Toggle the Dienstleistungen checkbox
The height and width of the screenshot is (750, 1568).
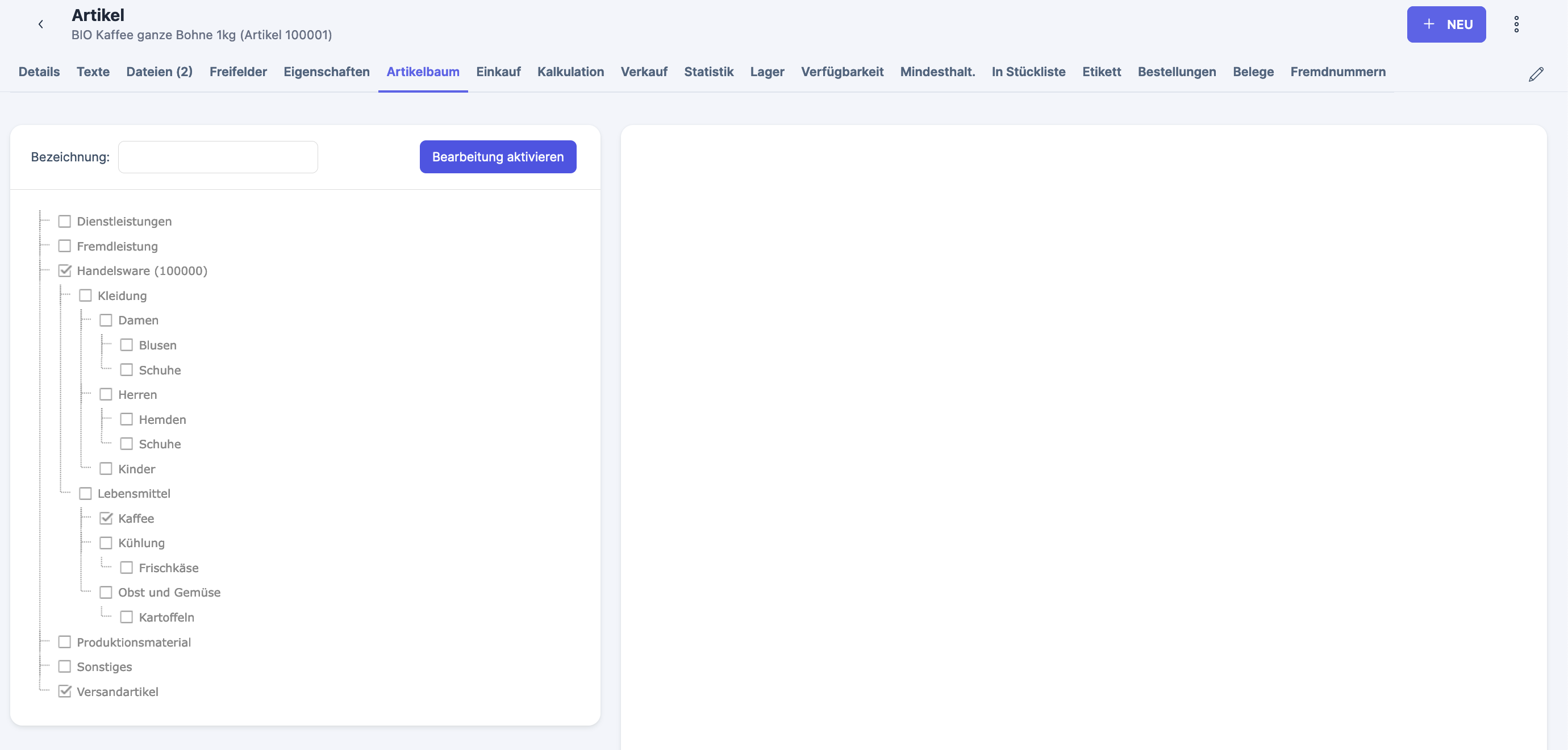click(x=65, y=222)
